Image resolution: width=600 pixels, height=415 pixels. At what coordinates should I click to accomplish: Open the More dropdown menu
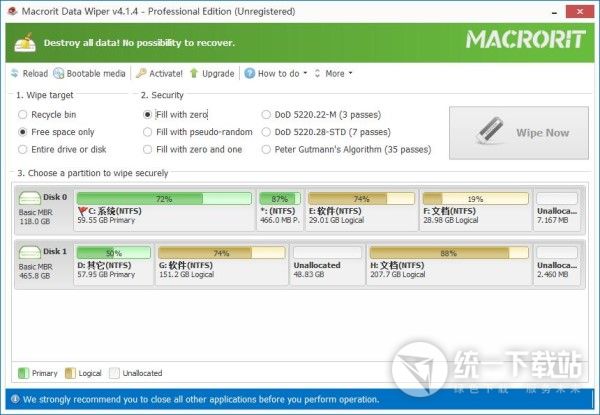(334, 73)
